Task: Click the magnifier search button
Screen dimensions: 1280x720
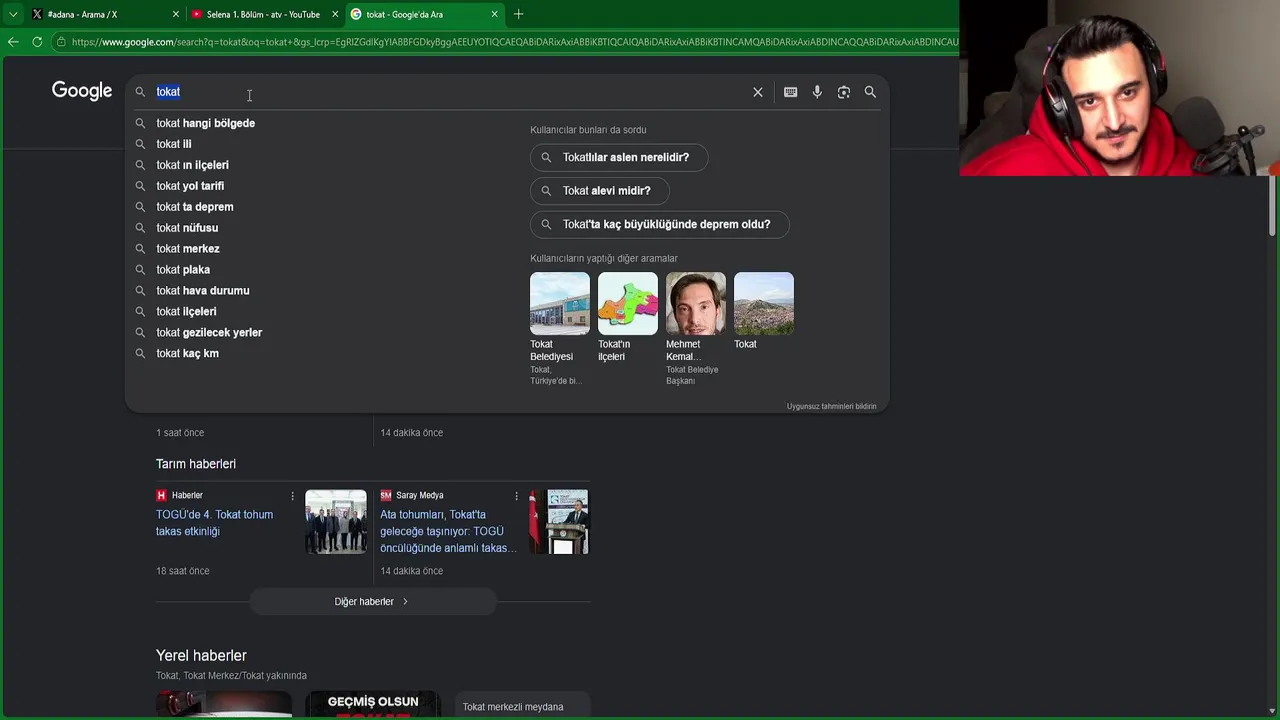Action: pos(870,92)
